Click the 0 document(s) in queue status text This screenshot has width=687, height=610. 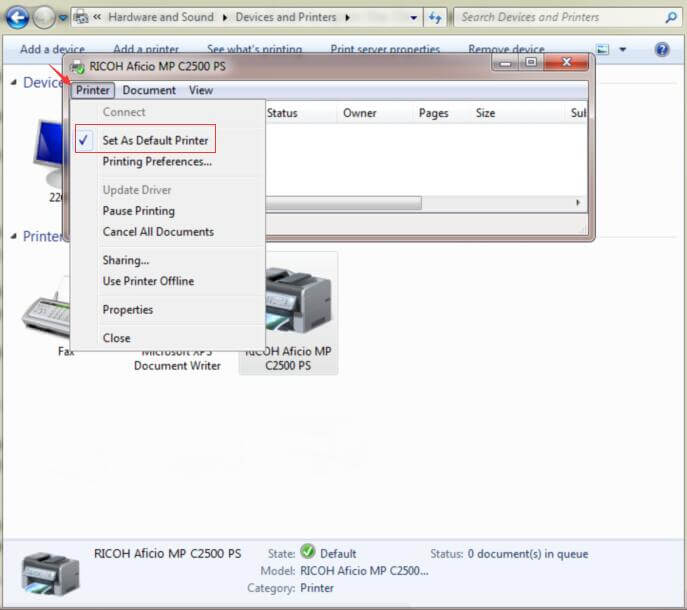[x=528, y=554]
